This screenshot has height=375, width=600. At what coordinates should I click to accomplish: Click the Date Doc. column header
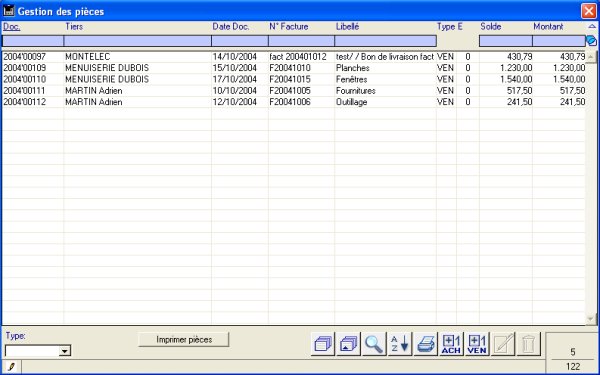click(x=231, y=26)
